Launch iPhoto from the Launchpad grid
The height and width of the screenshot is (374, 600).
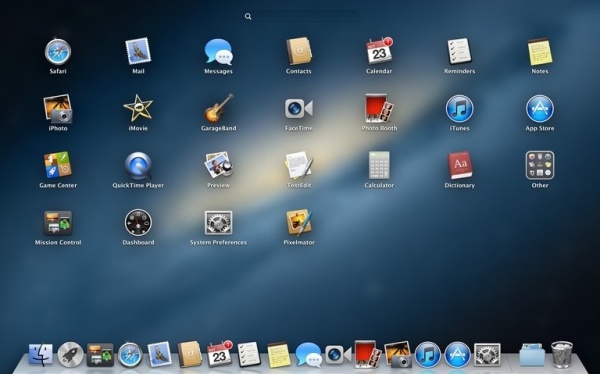(x=58, y=109)
